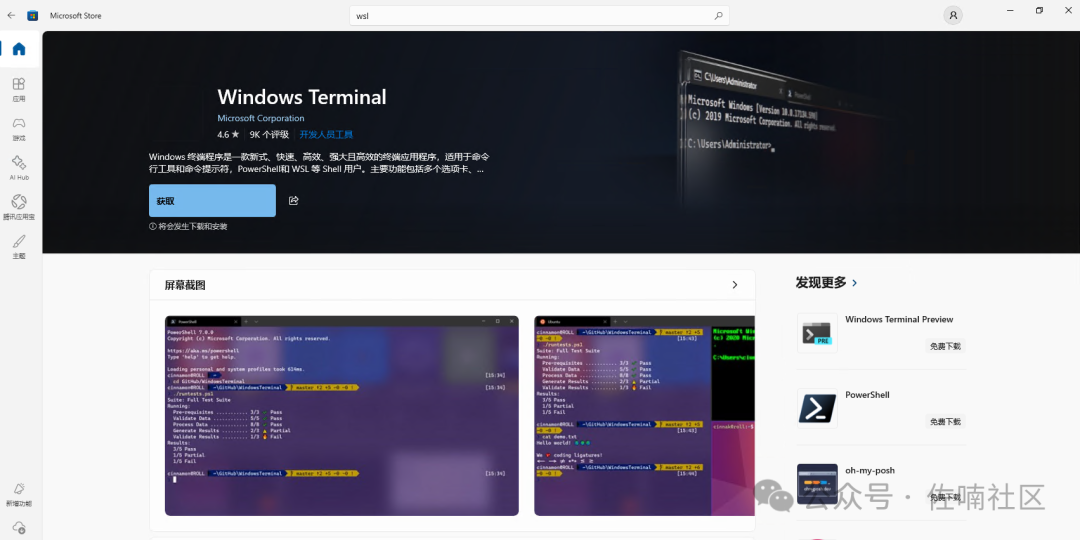1080x540 pixels.
Task: Open the downloads icon at sidebar bottom
Action: pyautogui.click(x=19, y=528)
